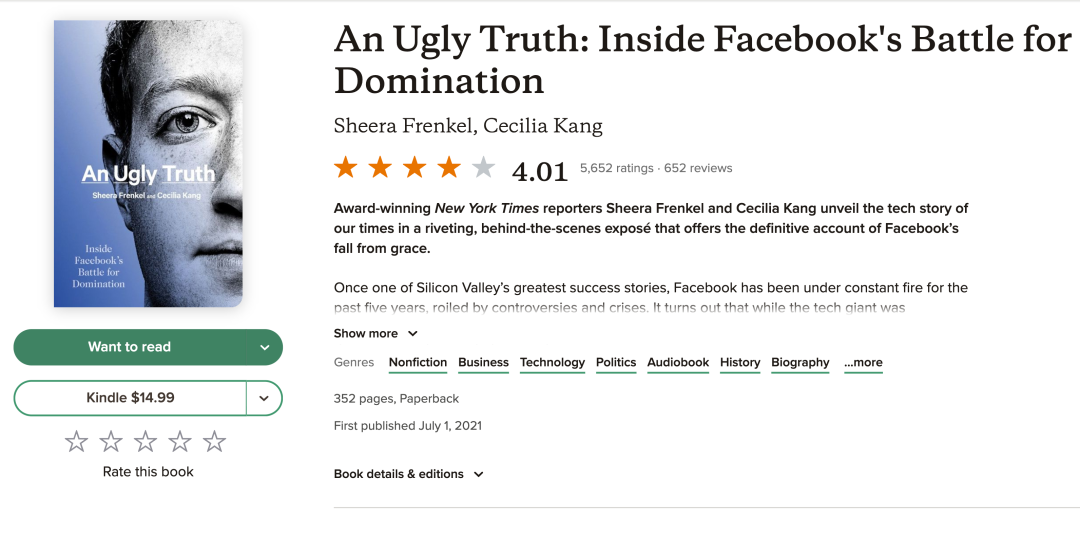This screenshot has width=1080, height=533.
Task: Rate the book one star
Action: click(x=76, y=441)
